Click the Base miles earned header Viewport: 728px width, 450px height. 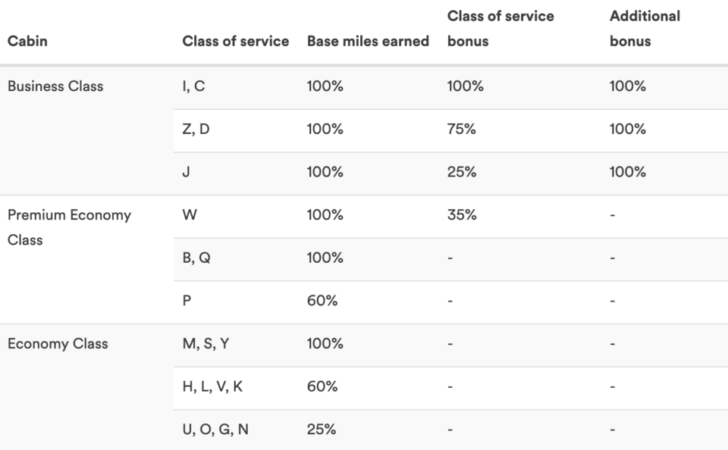pos(368,41)
